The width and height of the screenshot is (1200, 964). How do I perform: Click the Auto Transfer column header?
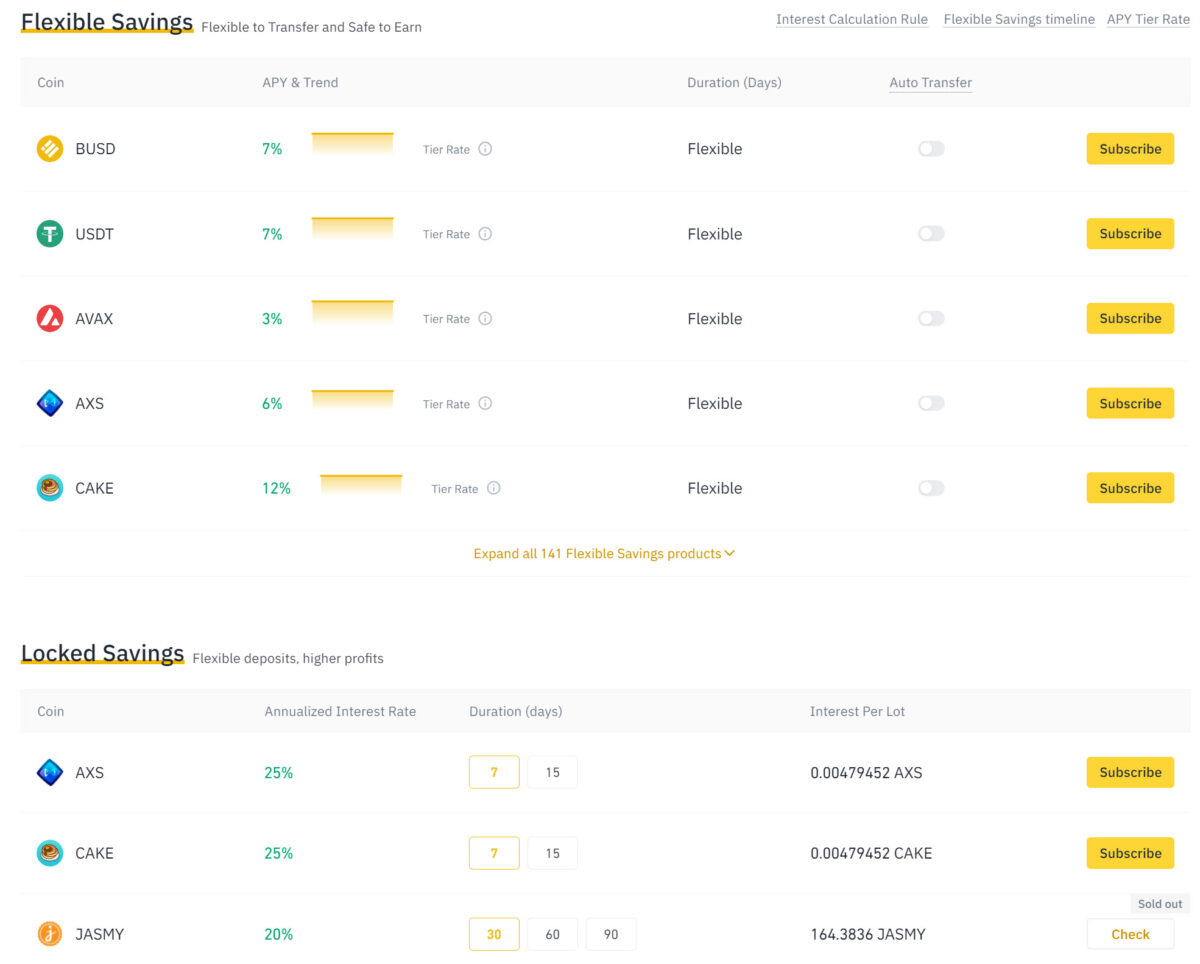tap(931, 83)
